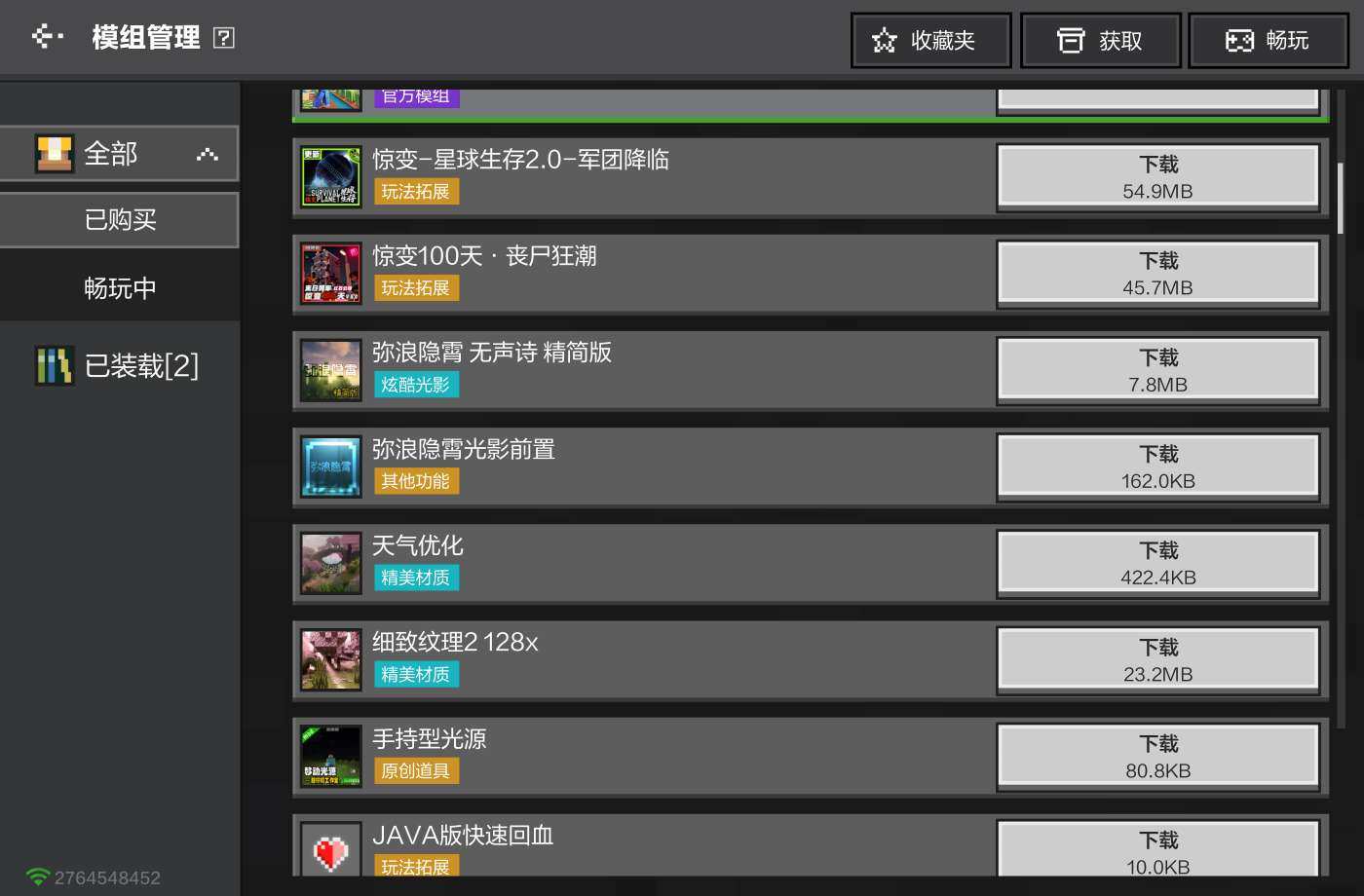Download 惊变-星球生存2.0-军团降临 (54.9MB)
This screenshot has width=1364, height=896.
point(1157,177)
